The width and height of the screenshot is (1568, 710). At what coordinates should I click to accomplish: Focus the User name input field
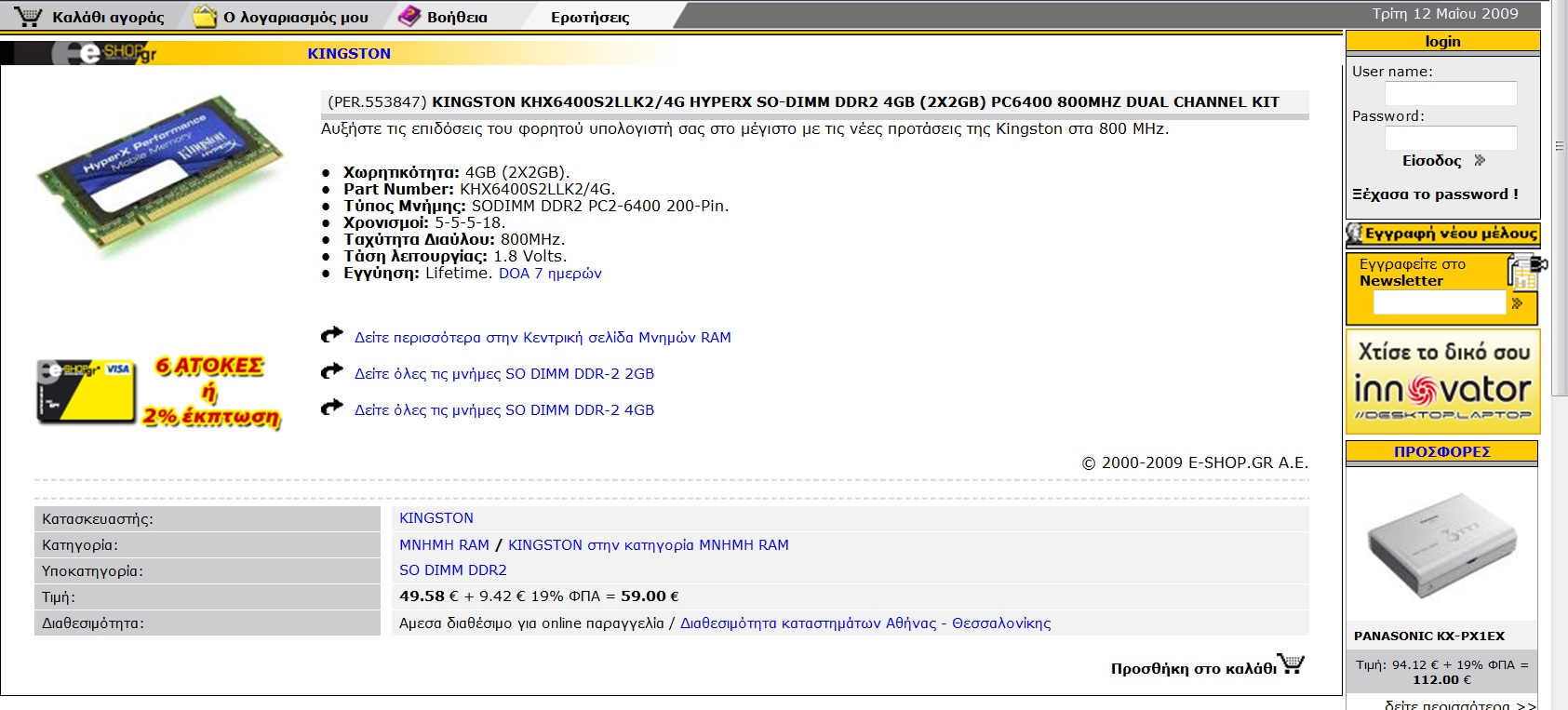1451,93
